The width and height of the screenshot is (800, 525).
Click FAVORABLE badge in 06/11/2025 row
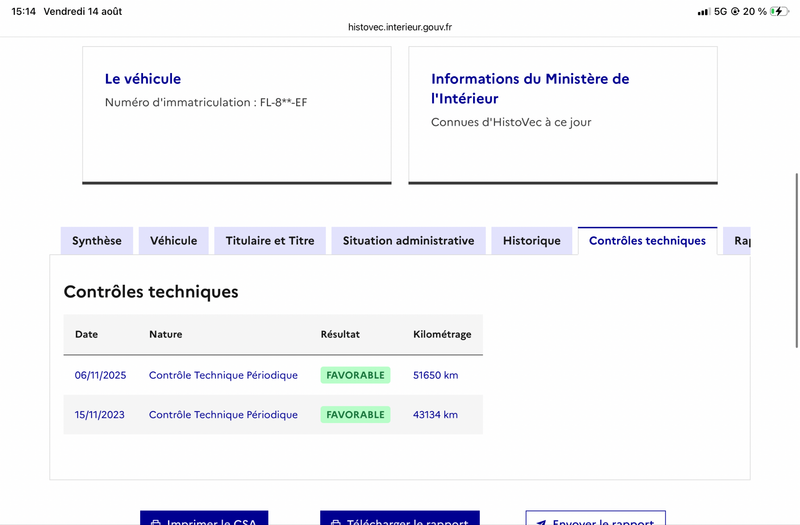click(x=355, y=375)
